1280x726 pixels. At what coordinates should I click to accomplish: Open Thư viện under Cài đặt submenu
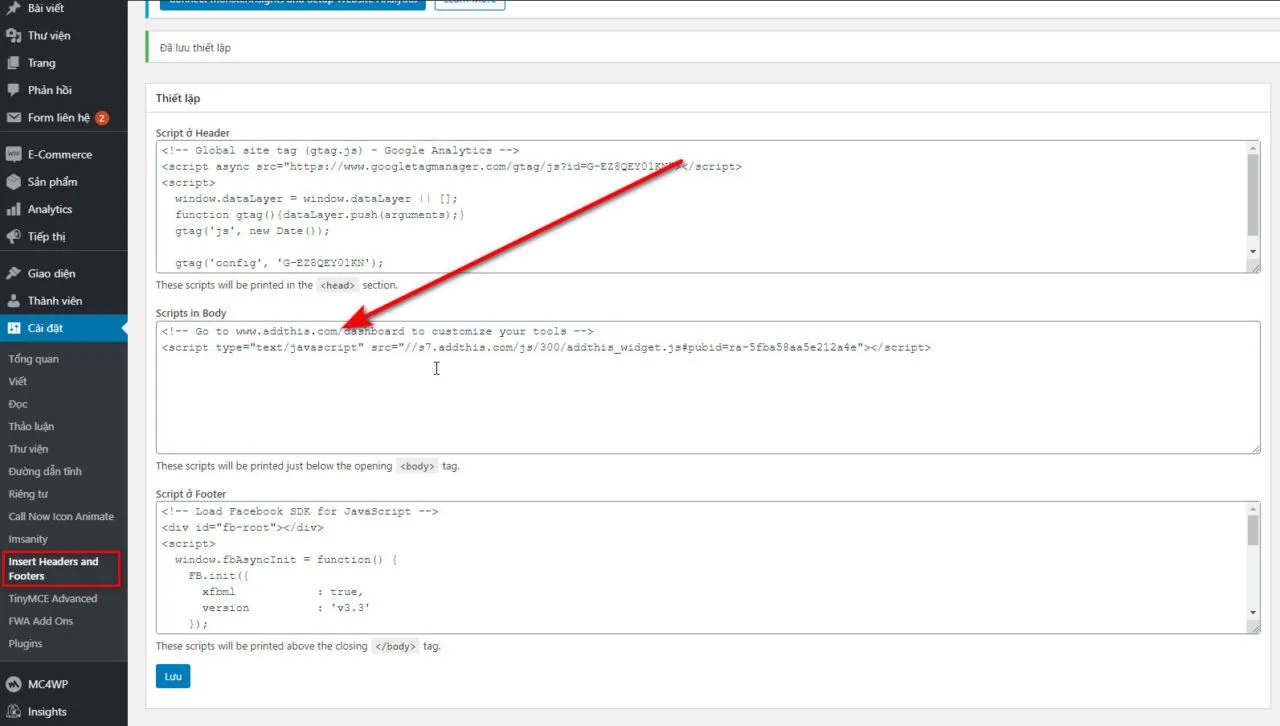(28, 449)
